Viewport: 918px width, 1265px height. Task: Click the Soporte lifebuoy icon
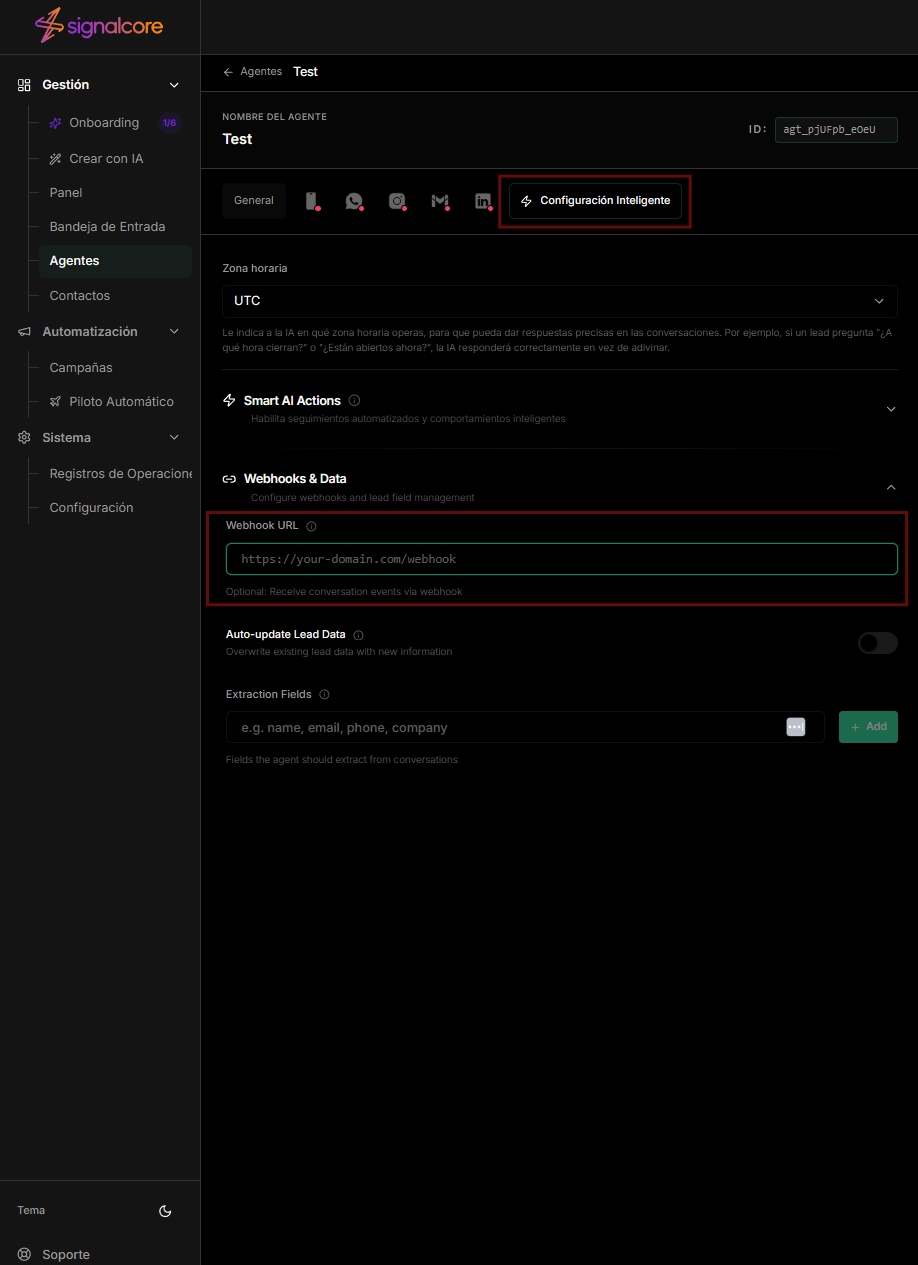pyautogui.click(x=24, y=1255)
